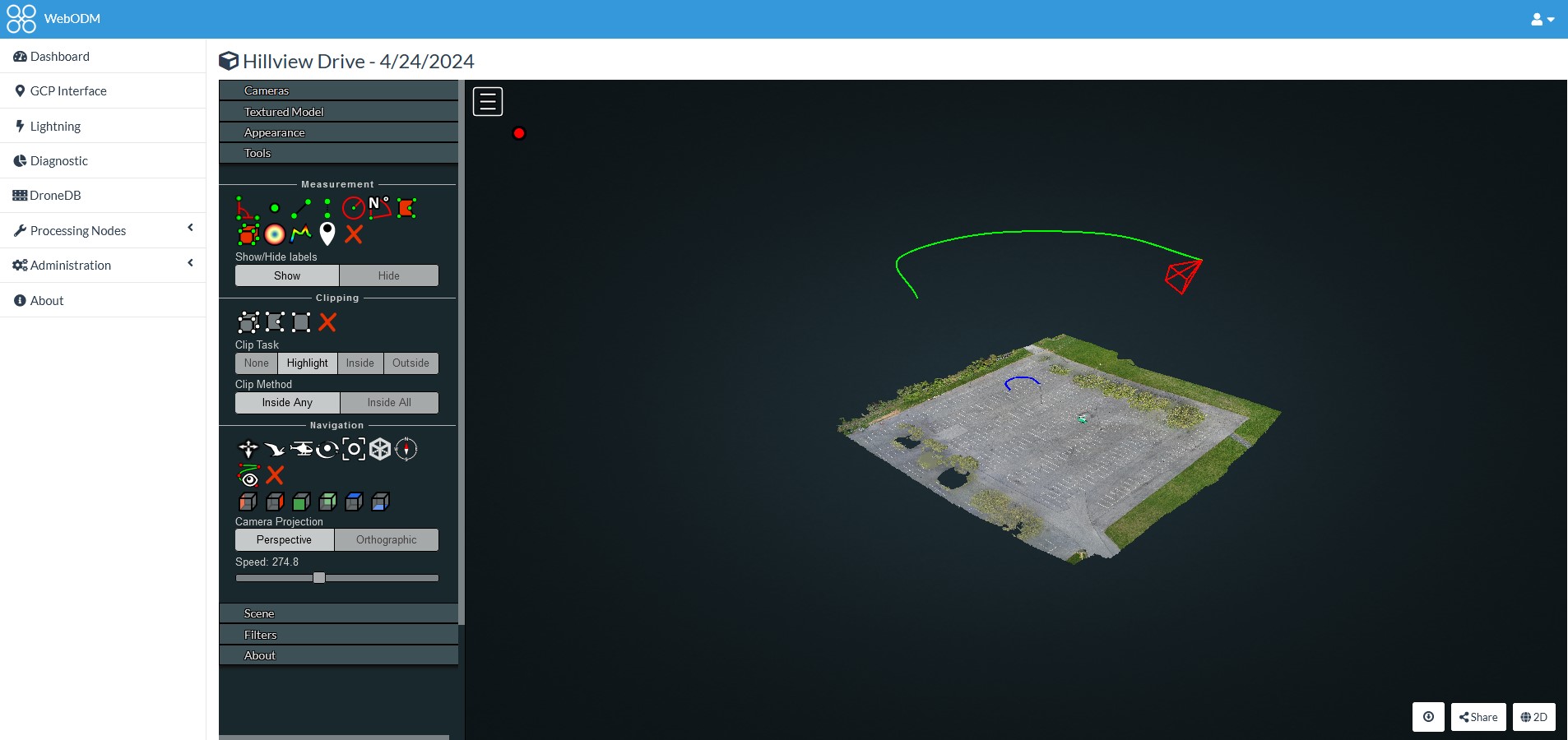Image resolution: width=1568 pixels, height=740 pixels.
Task: Activate the annotation placement tool
Action: pyautogui.click(x=328, y=235)
